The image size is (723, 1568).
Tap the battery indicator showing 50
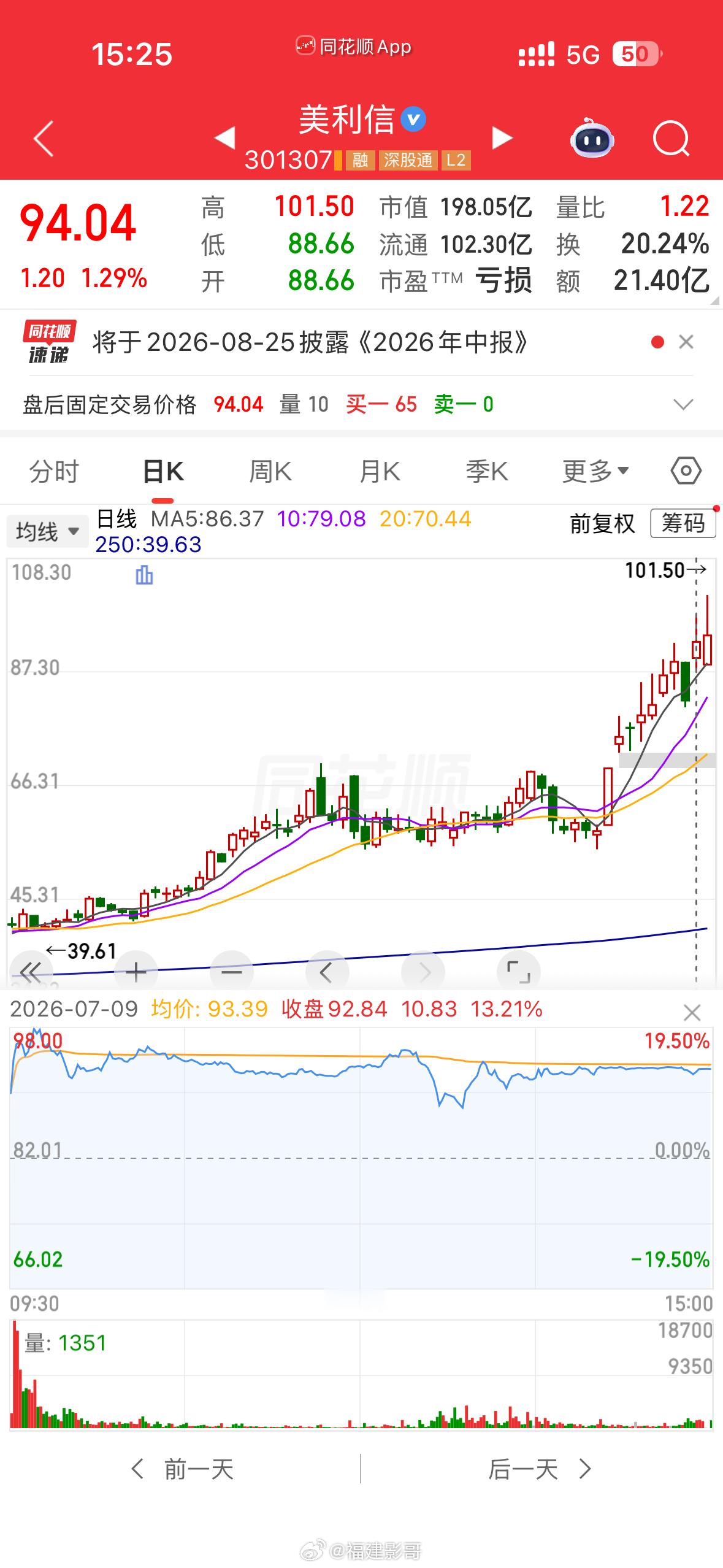click(x=637, y=54)
